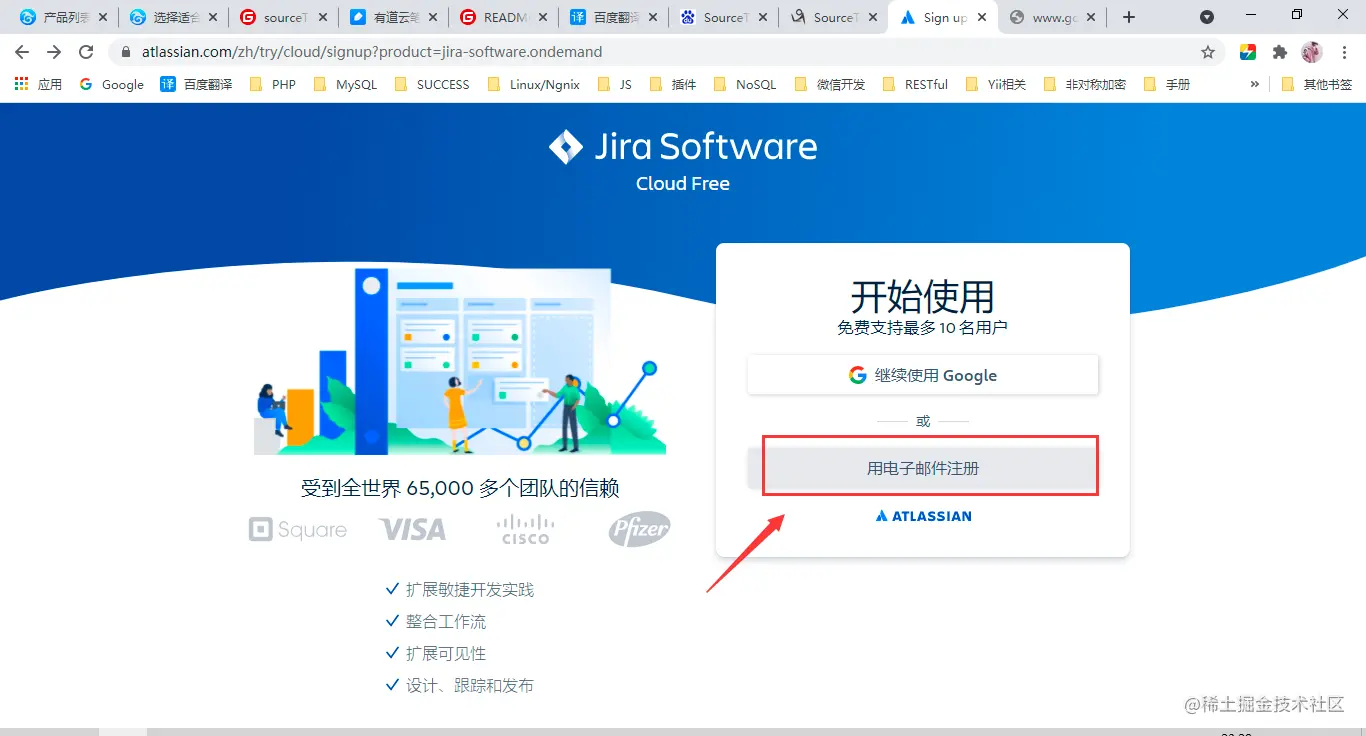The height and width of the screenshot is (736, 1366).
Task: Click the Cisco logo
Action: pyautogui.click(x=526, y=529)
